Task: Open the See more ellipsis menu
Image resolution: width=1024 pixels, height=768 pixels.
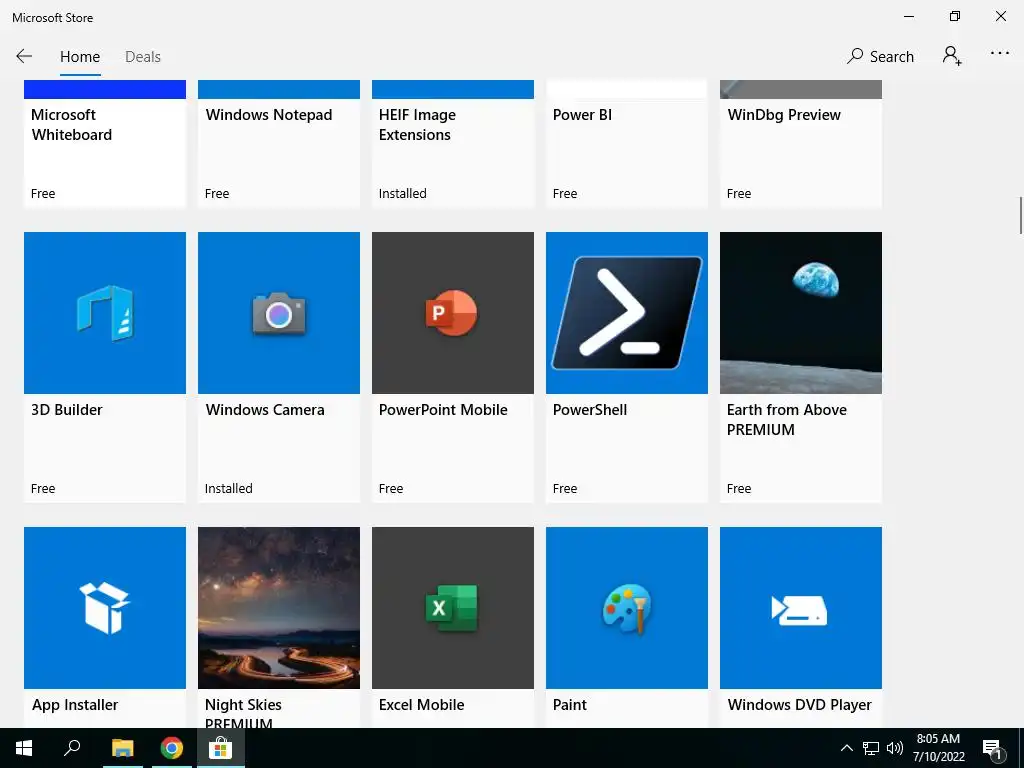Action: [1000, 54]
